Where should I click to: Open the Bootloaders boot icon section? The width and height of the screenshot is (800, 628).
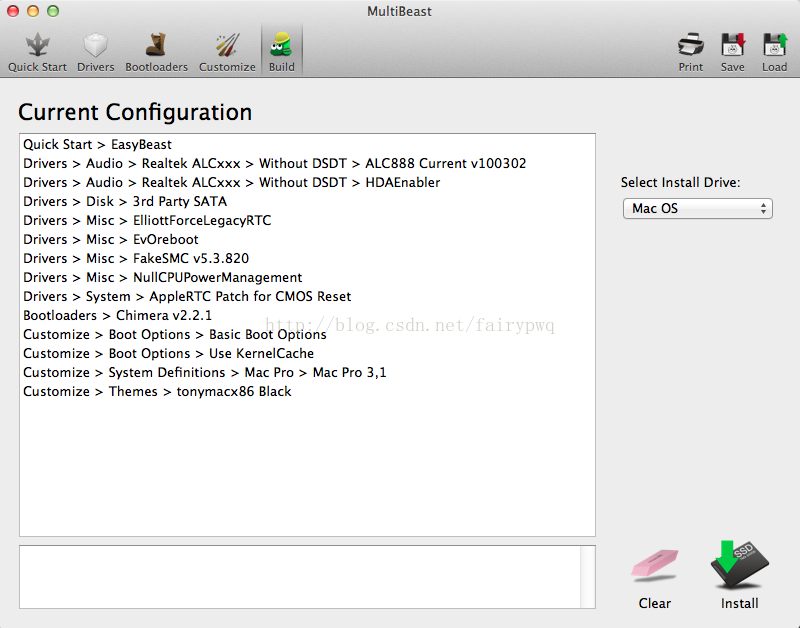coord(156,52)
